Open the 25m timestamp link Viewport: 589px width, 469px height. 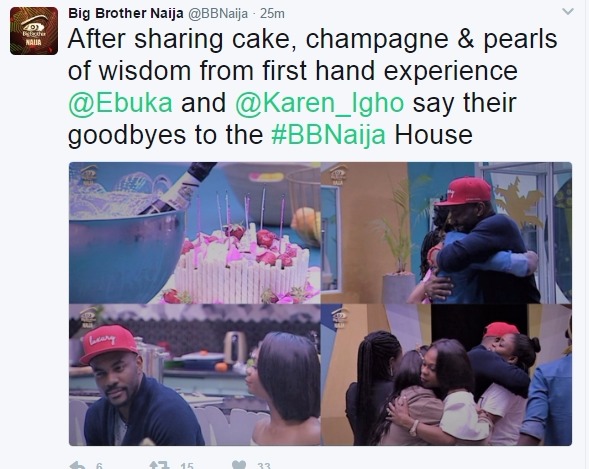[272, 14]
